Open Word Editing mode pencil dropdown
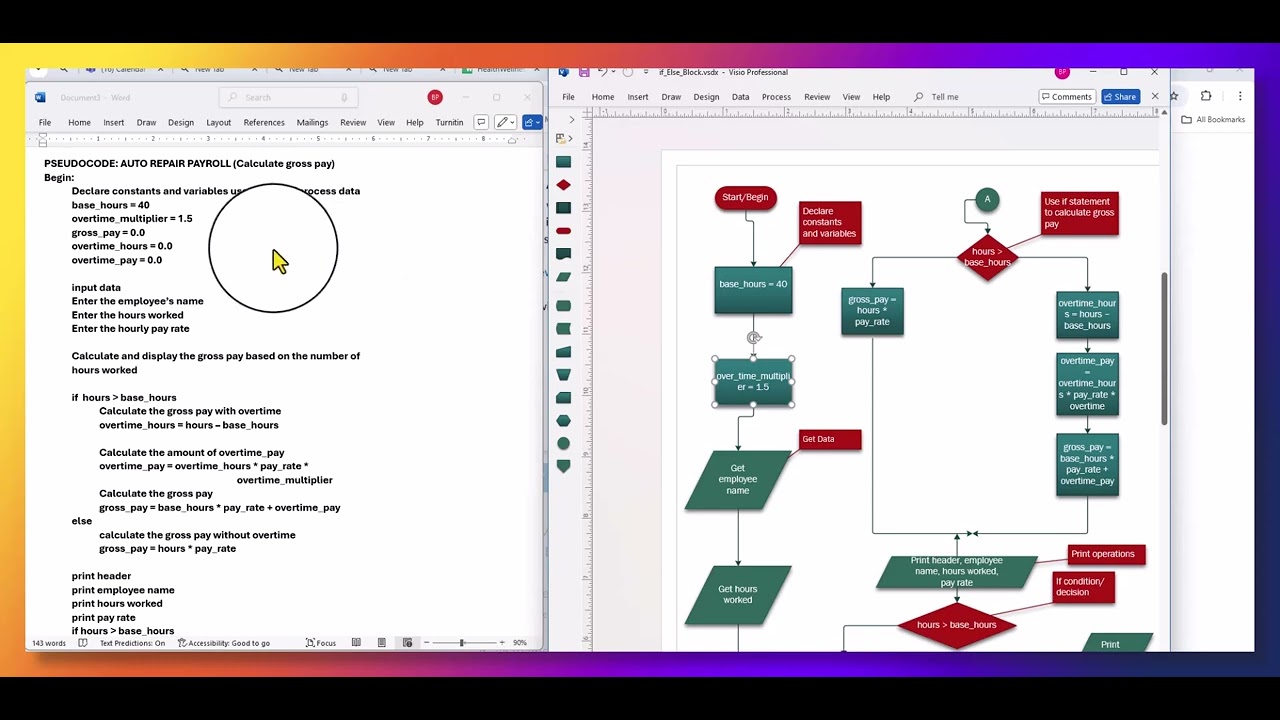 [x=507, y=122]
